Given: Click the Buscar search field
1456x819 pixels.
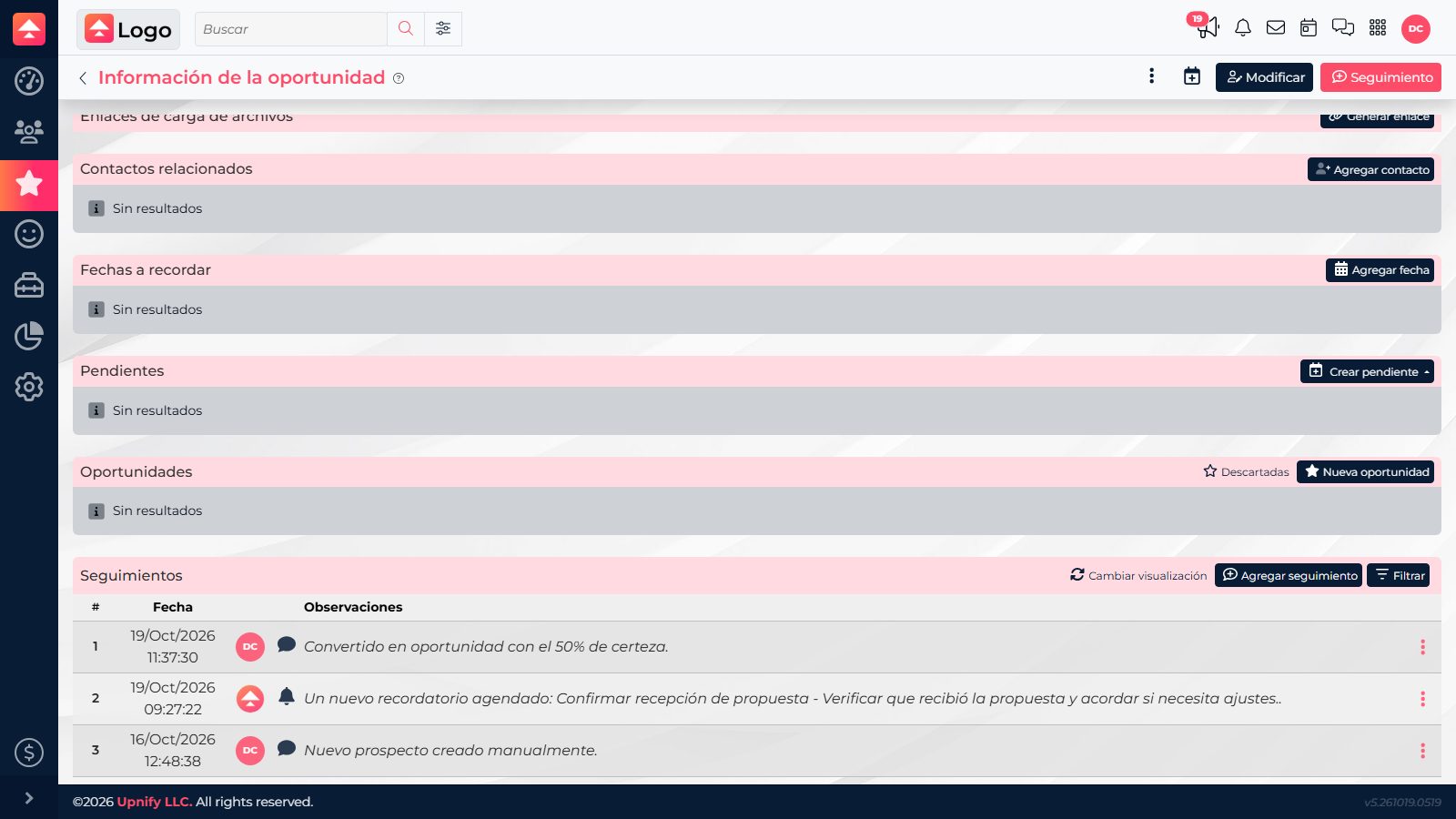Looking at the screenshot, I should [291, 29].
